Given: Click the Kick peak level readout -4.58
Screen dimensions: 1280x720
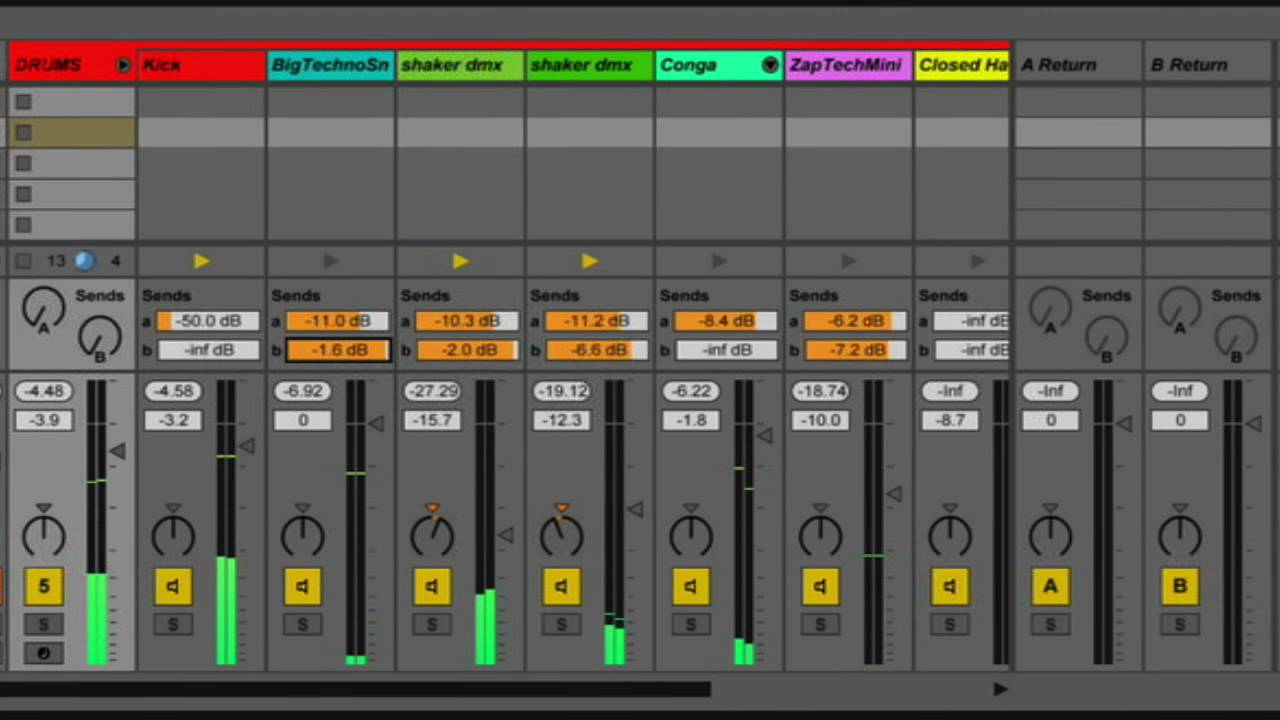Looking at the screenshot, I should point(173,391).
